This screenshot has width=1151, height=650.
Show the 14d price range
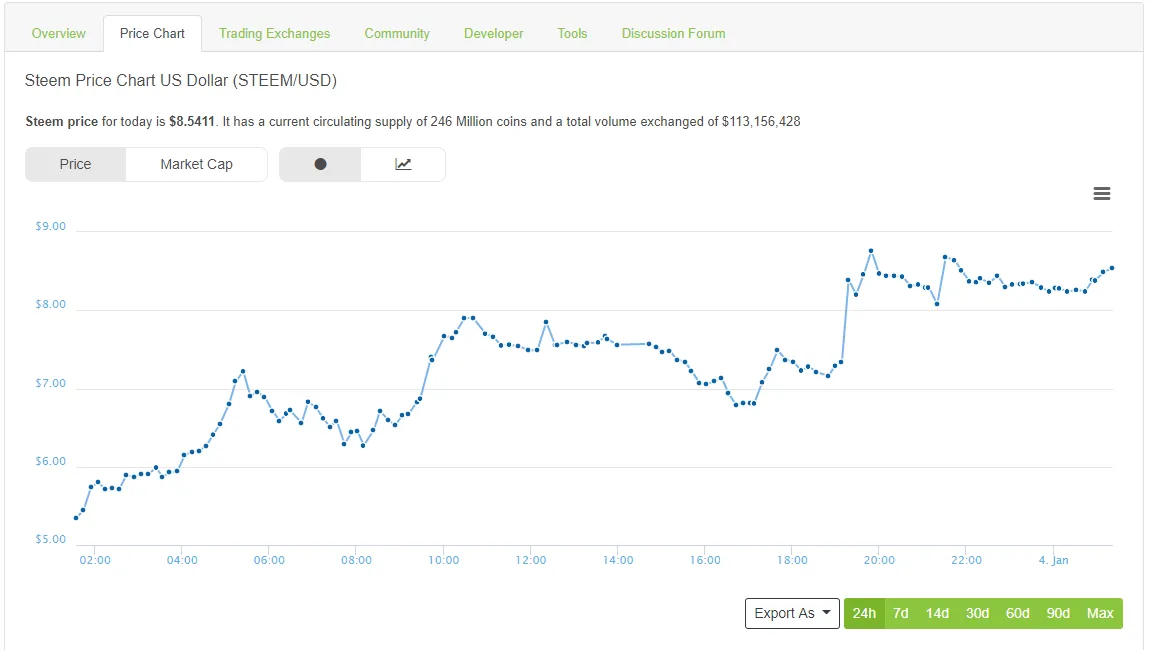[937, 613]
